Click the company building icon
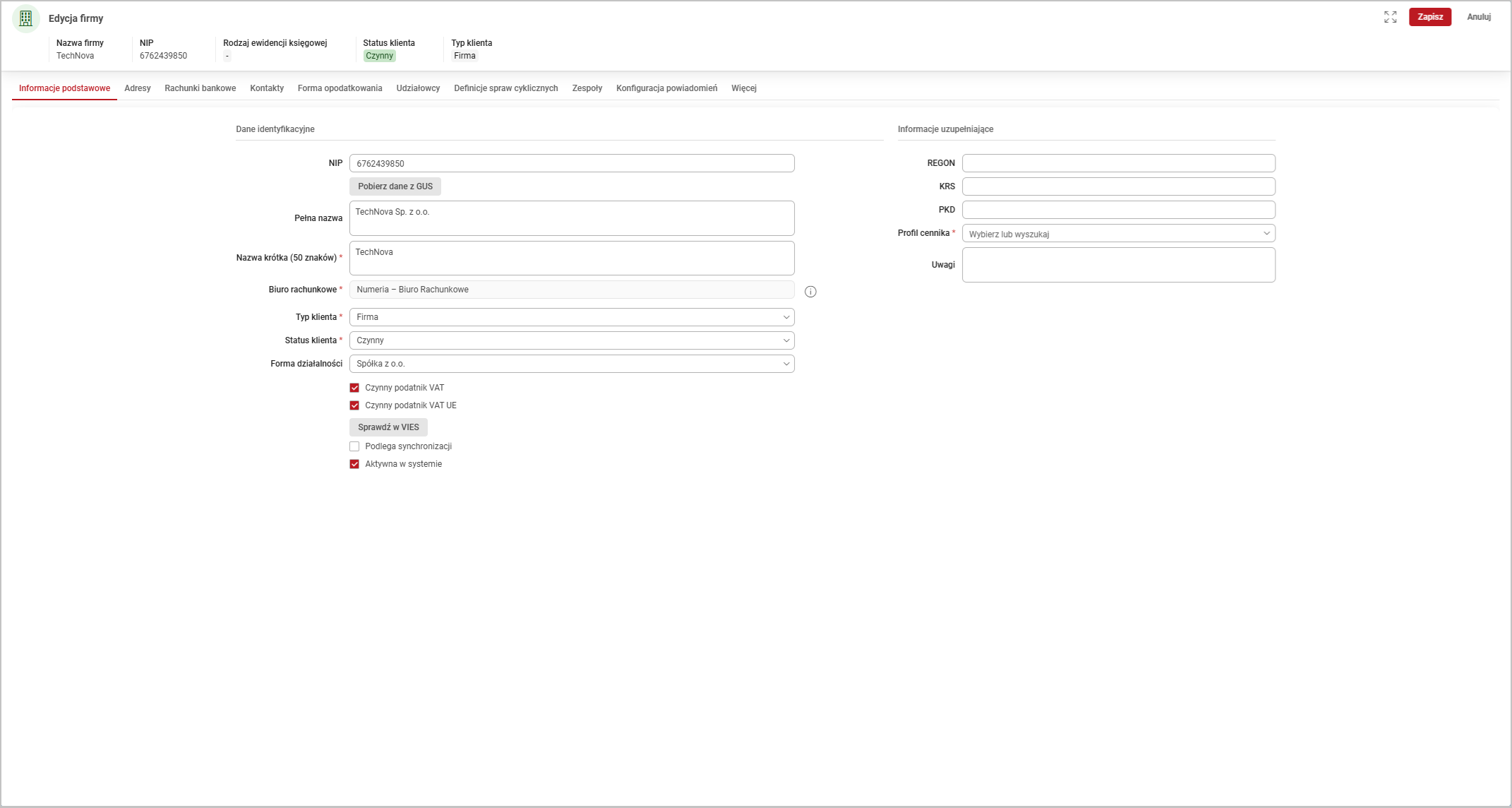Image resolution: width=1512 pixels, height=808 pixels. tap(26, 18)
